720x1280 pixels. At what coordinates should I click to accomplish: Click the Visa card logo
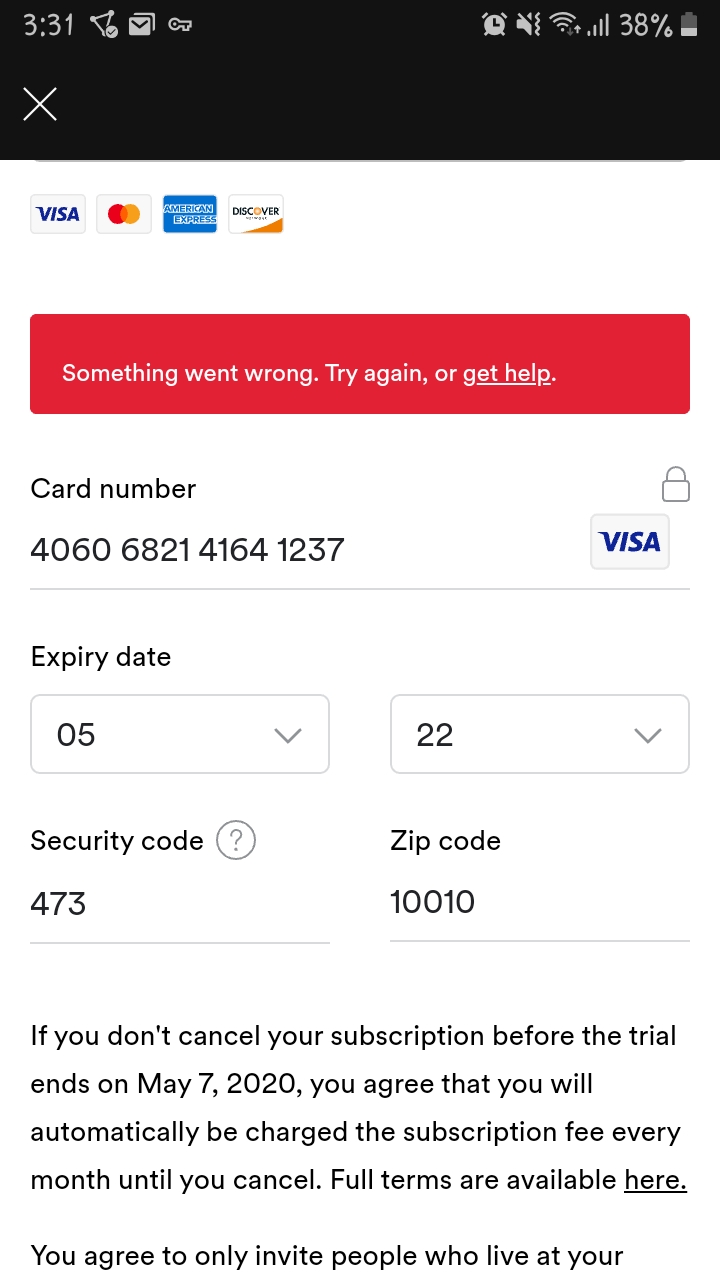58,214
